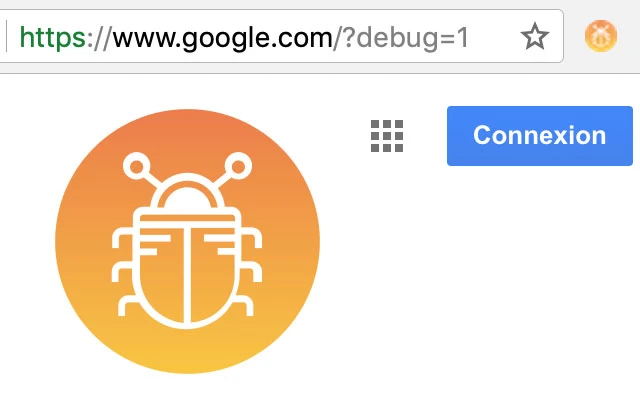
Task: Select the bottom-right dot of apps grid
Action: click(399, 148)
